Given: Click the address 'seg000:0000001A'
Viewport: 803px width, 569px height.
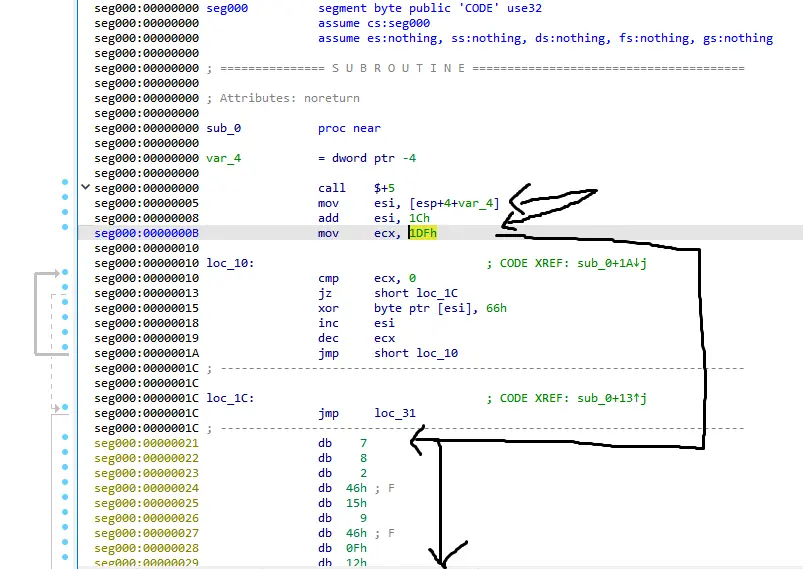Looking at the screenshot, I should tap(146, 353).
